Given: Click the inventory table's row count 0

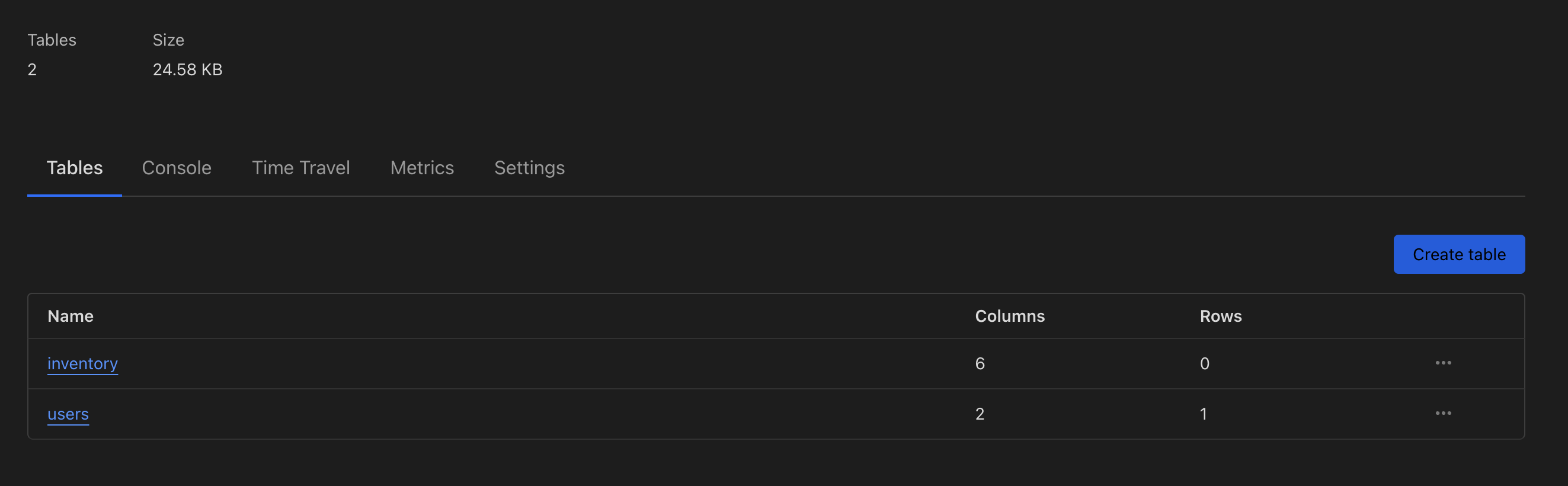Looking at the screenshot, I should [x=1204, y=363].
